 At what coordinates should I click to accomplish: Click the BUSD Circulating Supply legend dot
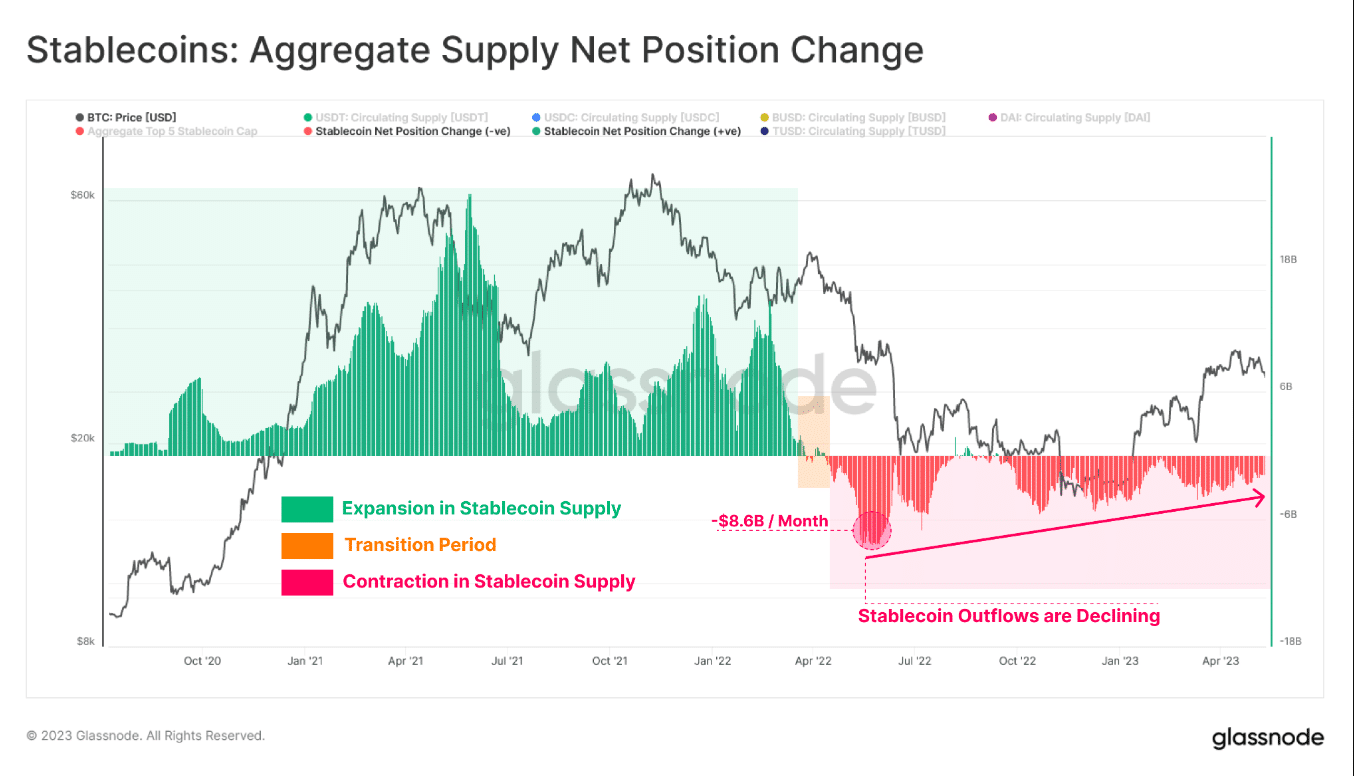tap(765, 118)
